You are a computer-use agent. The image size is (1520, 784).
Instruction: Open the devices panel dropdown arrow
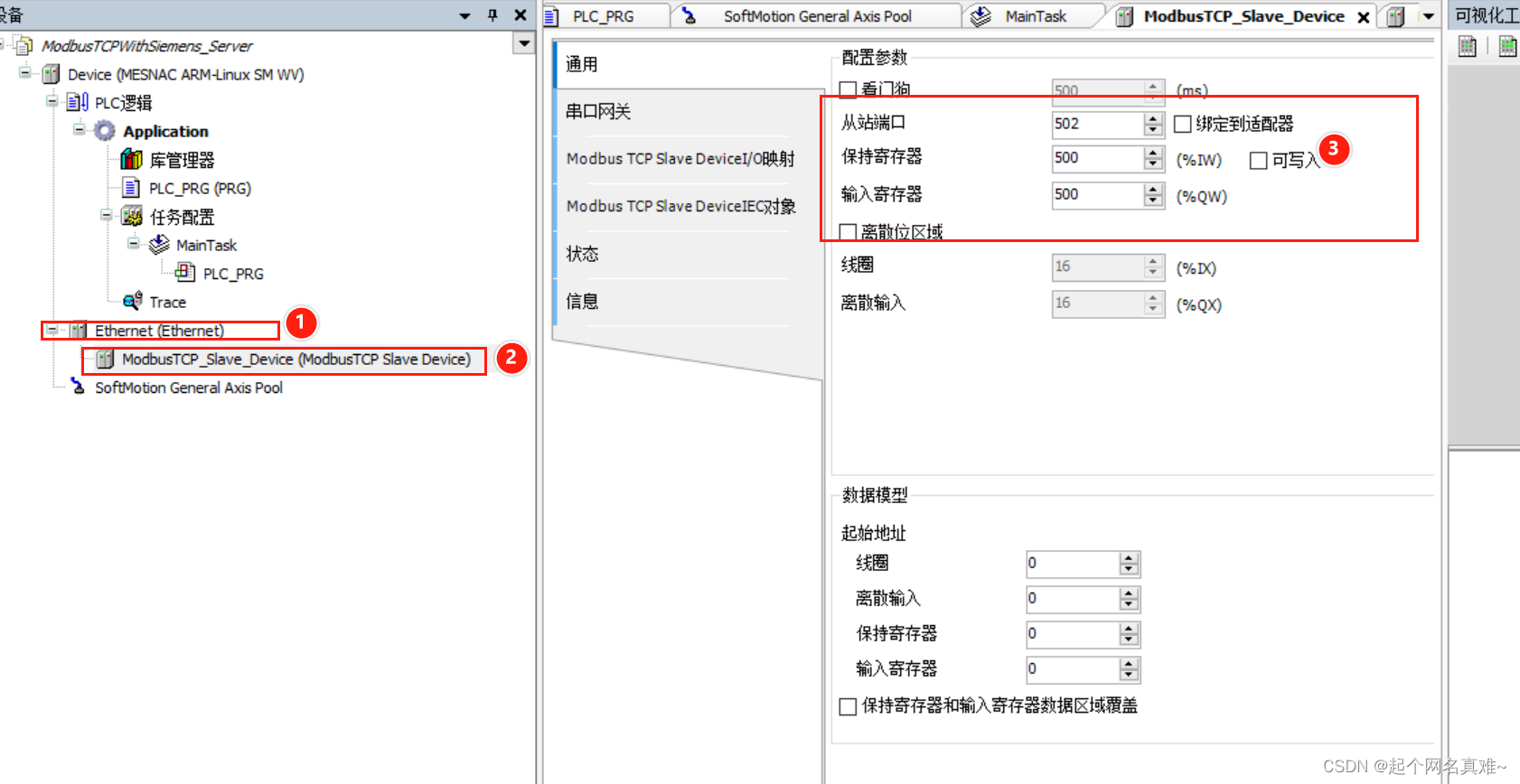tap(464, 16)
